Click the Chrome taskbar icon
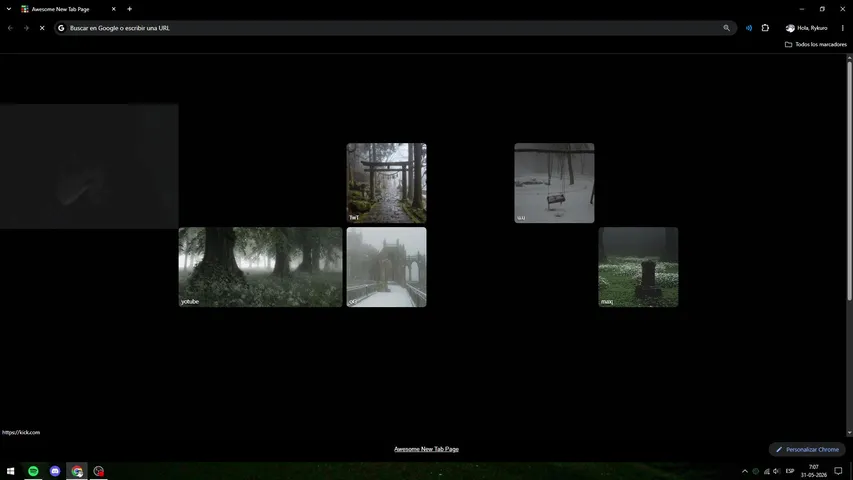 pyautogui.click(x=77, y=471)
